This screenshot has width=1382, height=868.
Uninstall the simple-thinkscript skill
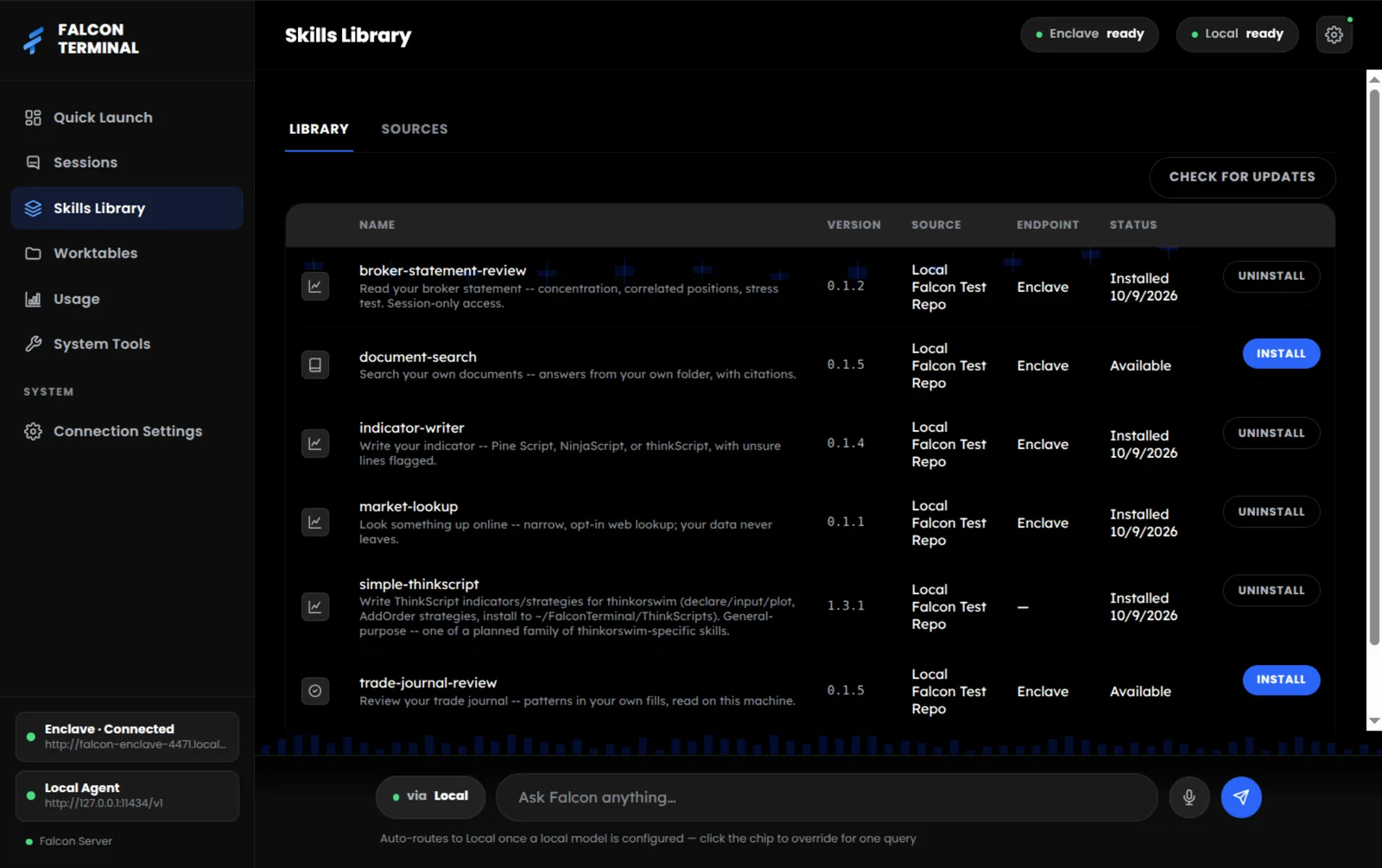click(x=1271, y=590)
